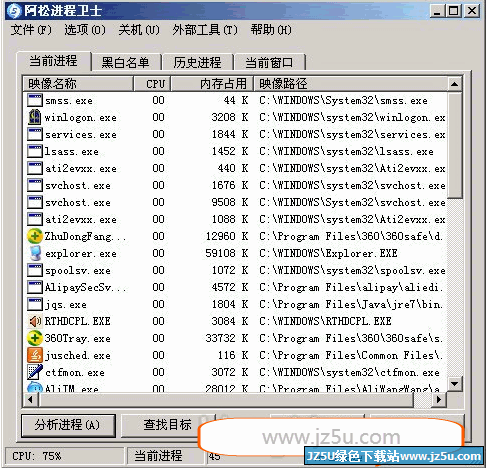Click the horizontal scrollbar right arrow
The width and height of the screenshot is (487, 468).
pos(439,399)
